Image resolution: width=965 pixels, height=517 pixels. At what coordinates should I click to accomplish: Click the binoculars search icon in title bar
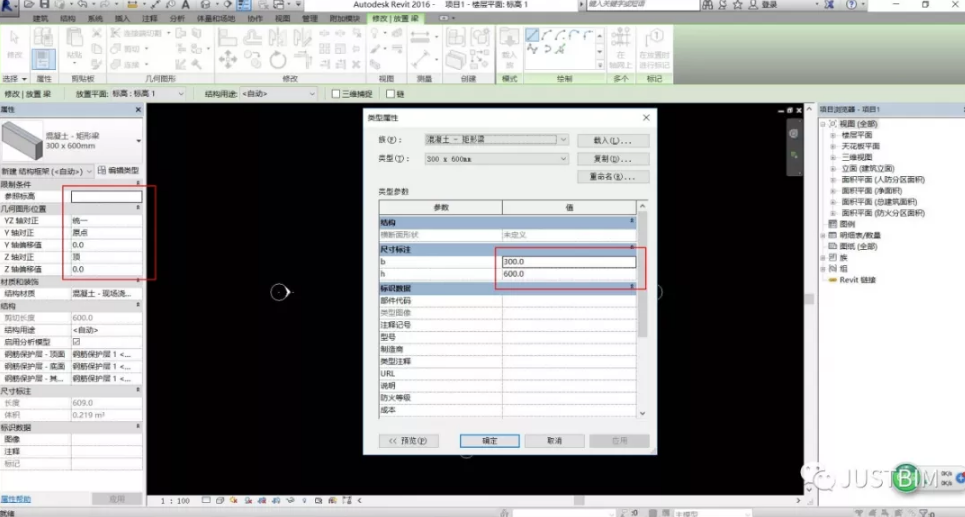(x=708, y=5)
